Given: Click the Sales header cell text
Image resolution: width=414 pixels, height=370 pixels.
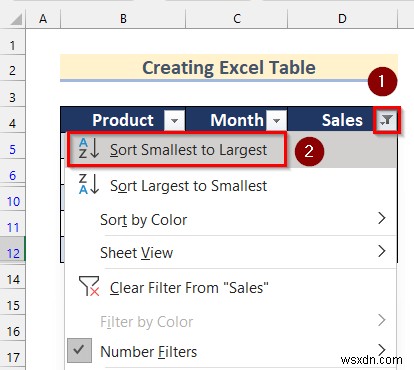Looking at the screenshot, I should click(x=342, y=120).
